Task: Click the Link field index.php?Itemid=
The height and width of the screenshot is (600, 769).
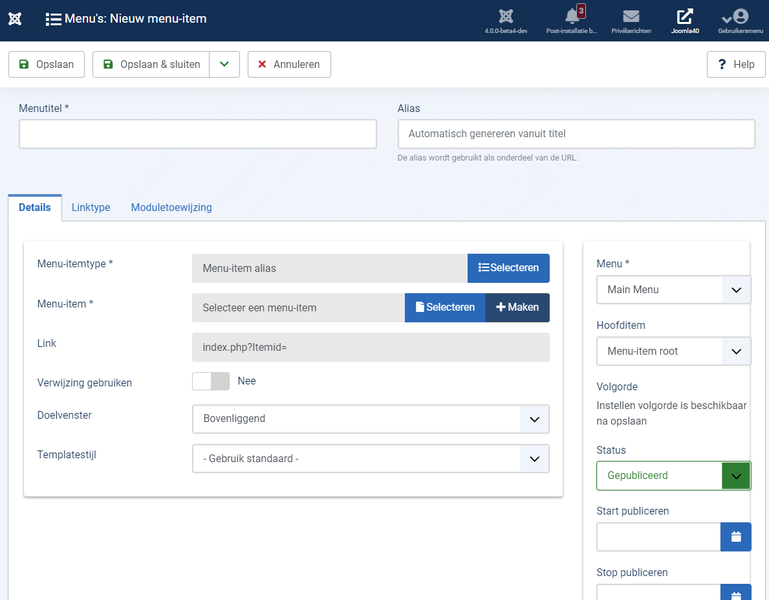Action: tap(371, 347)
